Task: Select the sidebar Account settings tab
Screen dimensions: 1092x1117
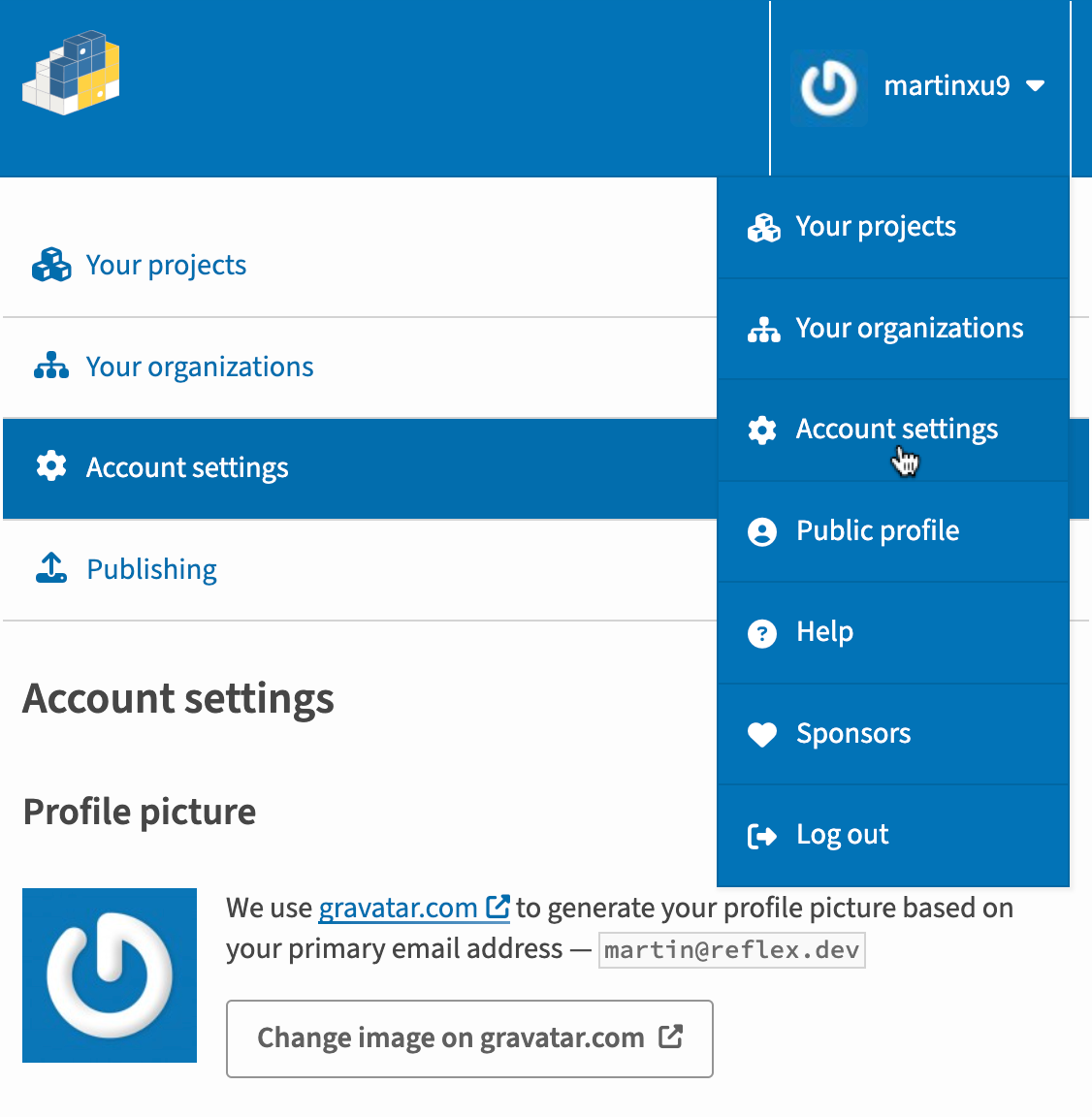Action: click(186, 468)
